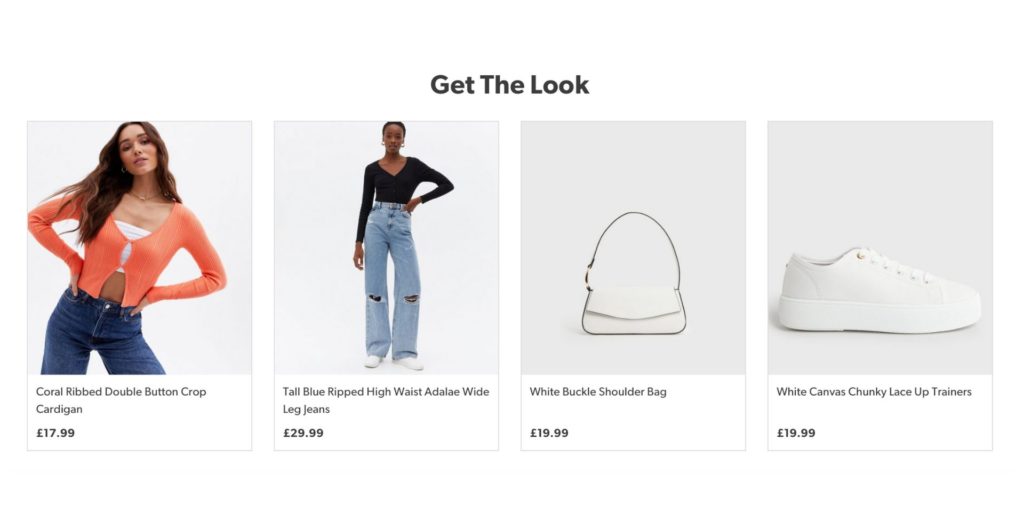This screenshot has width=1024, height=528.
Task: Click the Get The Look heading
Action: pyautogui.click(x=509, y=85)
